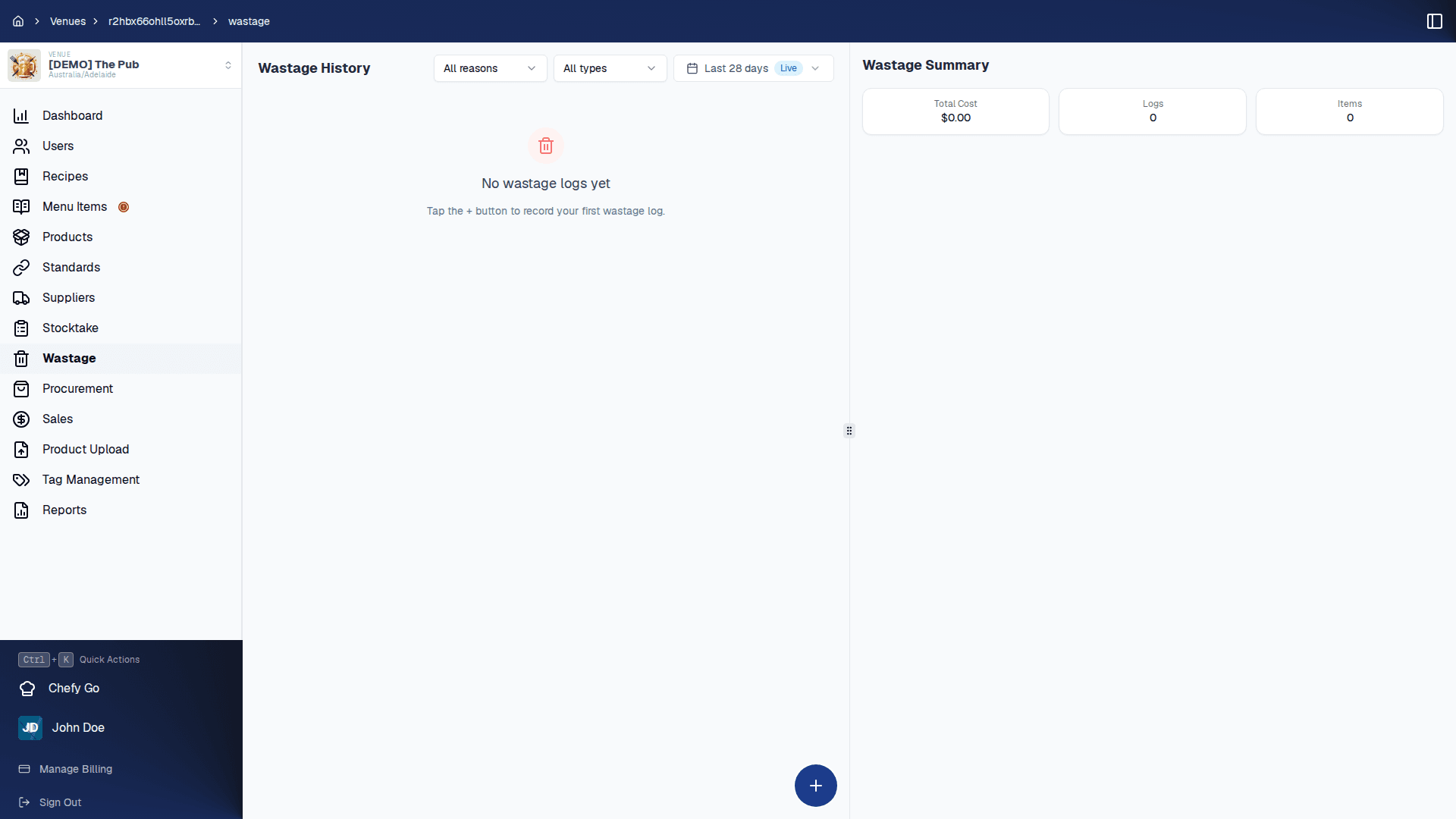Open the Last 28 days date range dropdown

[x=754, y=68]
